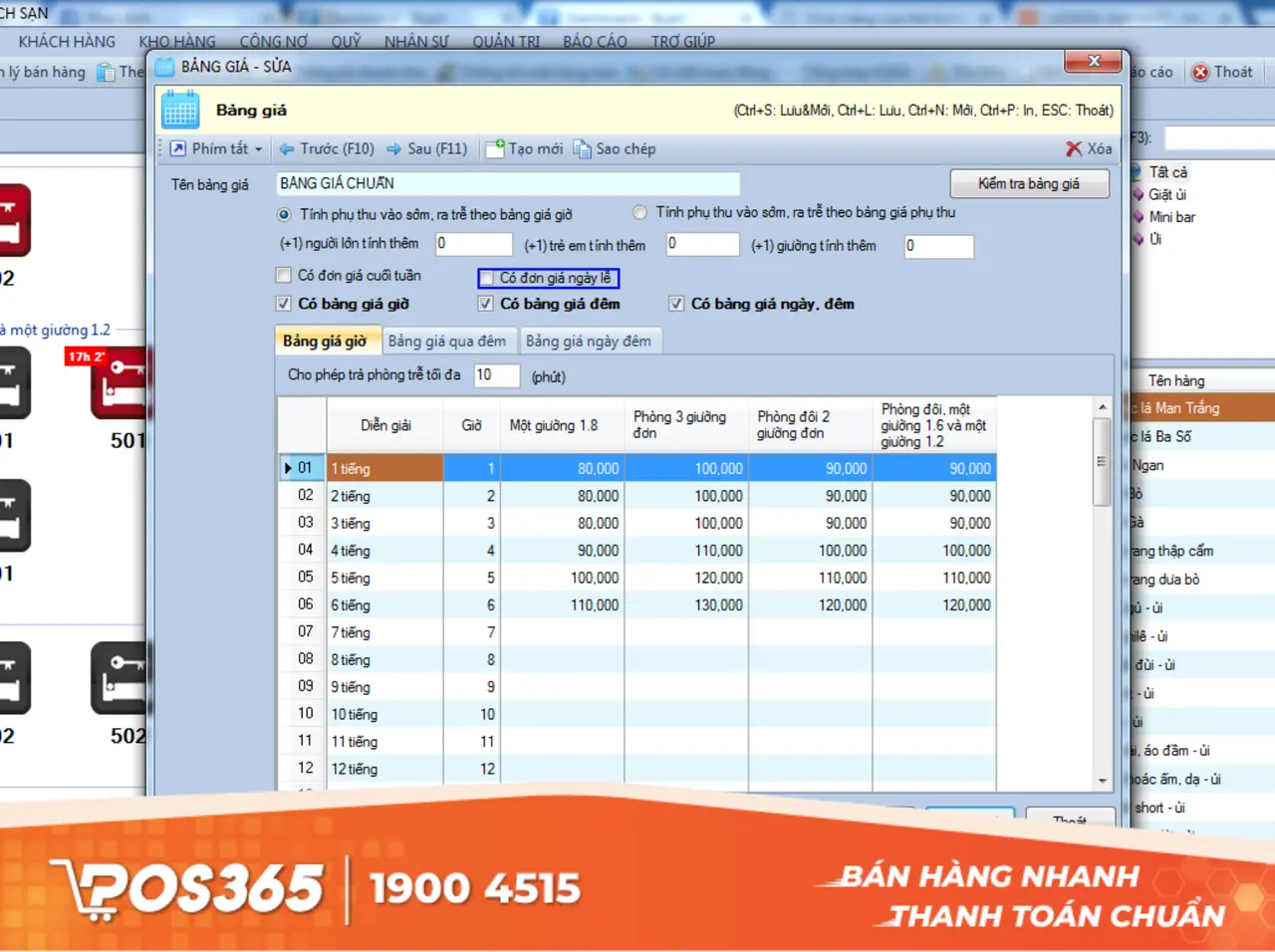This screenshot has height=952, width=1275.
Task: Click scroll down arrow of price table
Action: coord(1102,780)
